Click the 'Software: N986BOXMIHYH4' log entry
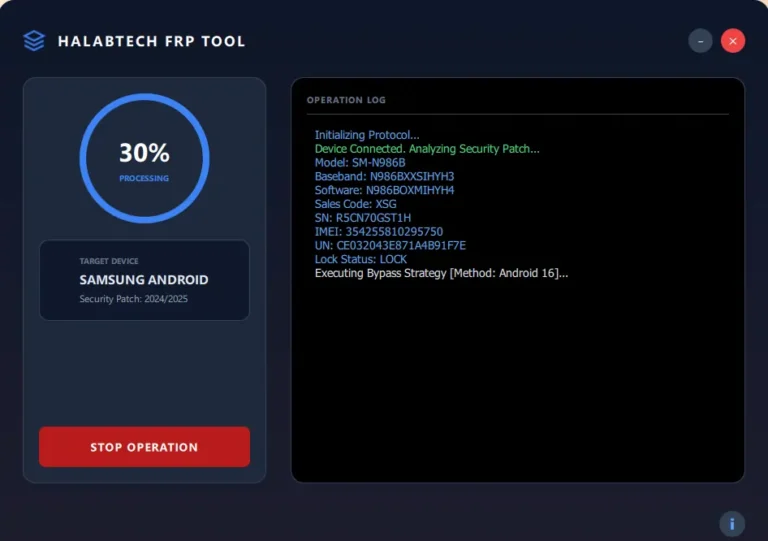This screenshot has width=768, height=541. (x=384, y=190)
